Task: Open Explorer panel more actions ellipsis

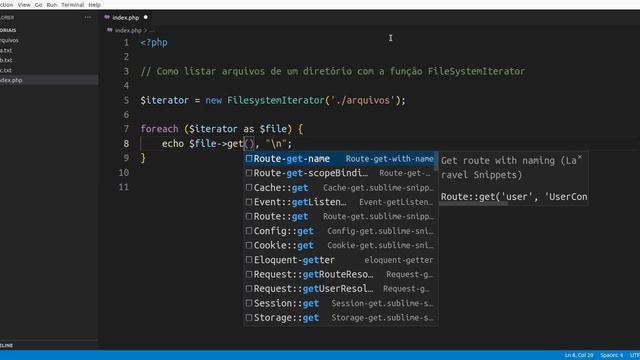Action: pos(88,18)
